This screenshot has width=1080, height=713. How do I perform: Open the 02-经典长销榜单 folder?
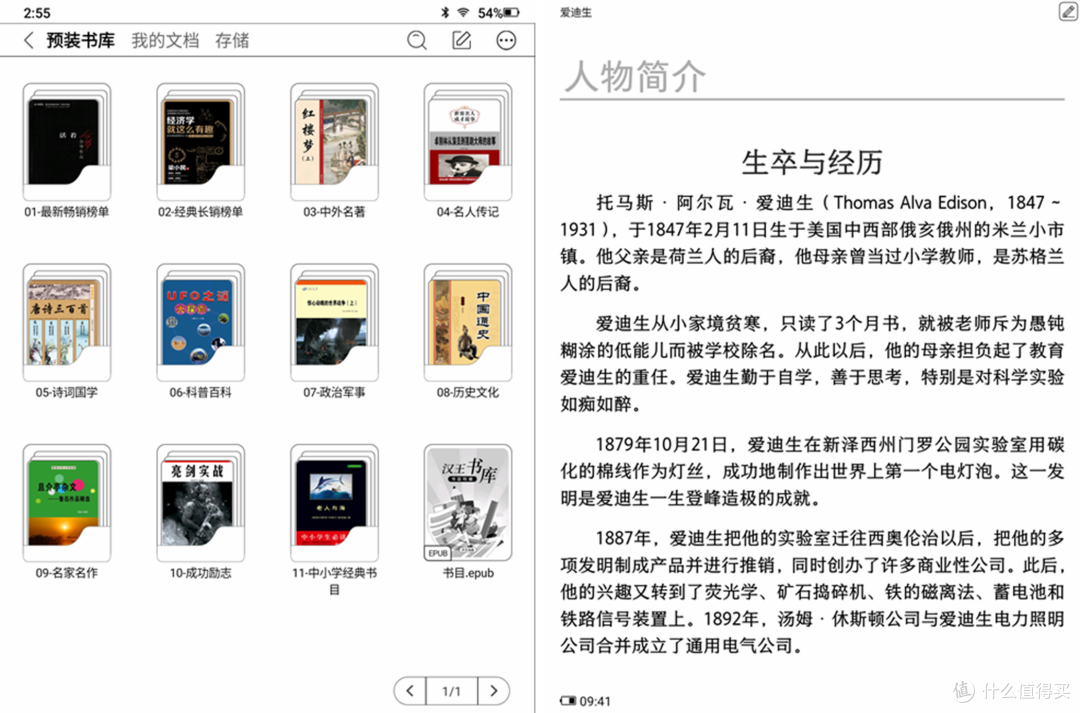pyautogui.click(x=200, y=151)
